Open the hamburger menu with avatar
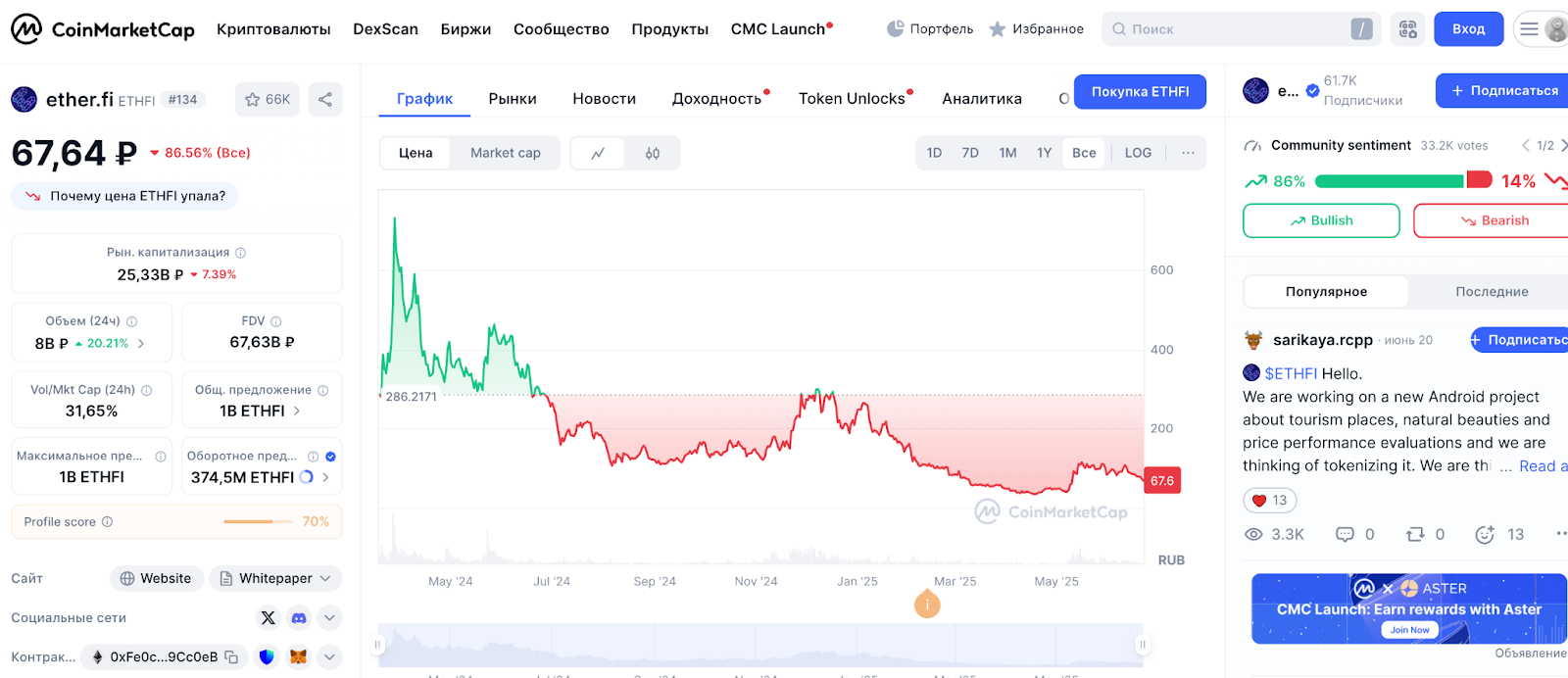Viewport: 1568px width, 678px height. click(1543, 29)
